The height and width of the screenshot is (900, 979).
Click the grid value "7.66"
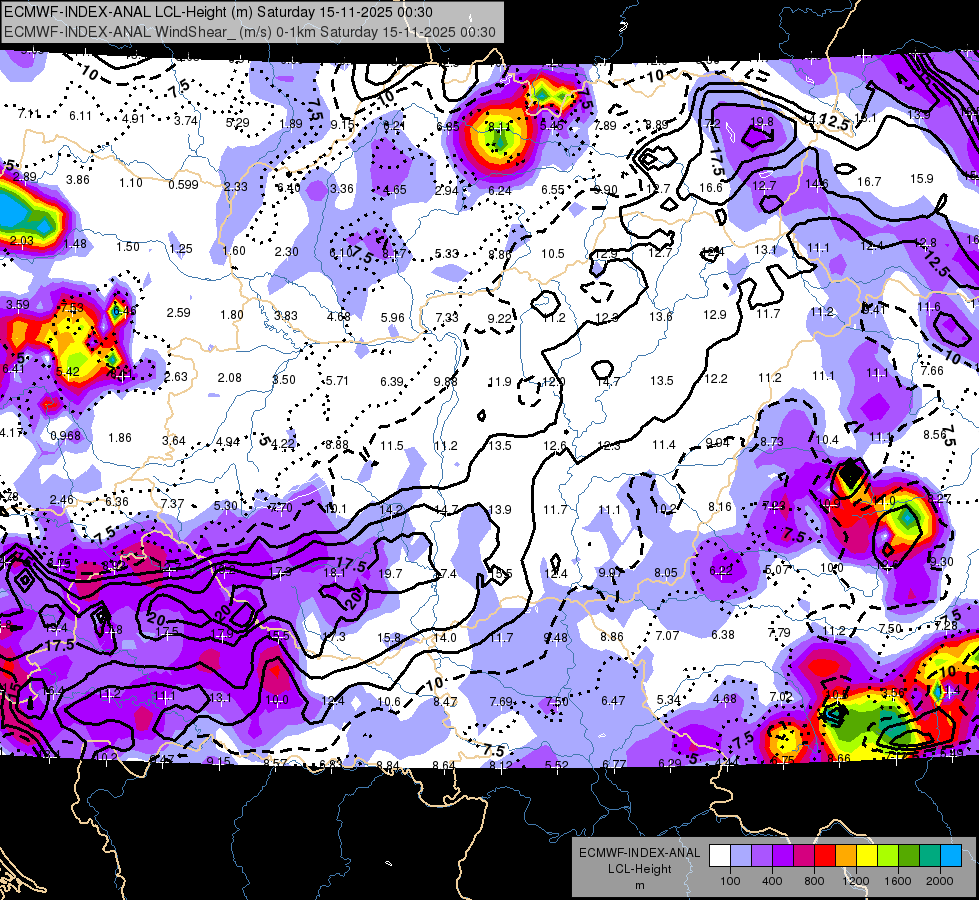(x=932, y=370)
